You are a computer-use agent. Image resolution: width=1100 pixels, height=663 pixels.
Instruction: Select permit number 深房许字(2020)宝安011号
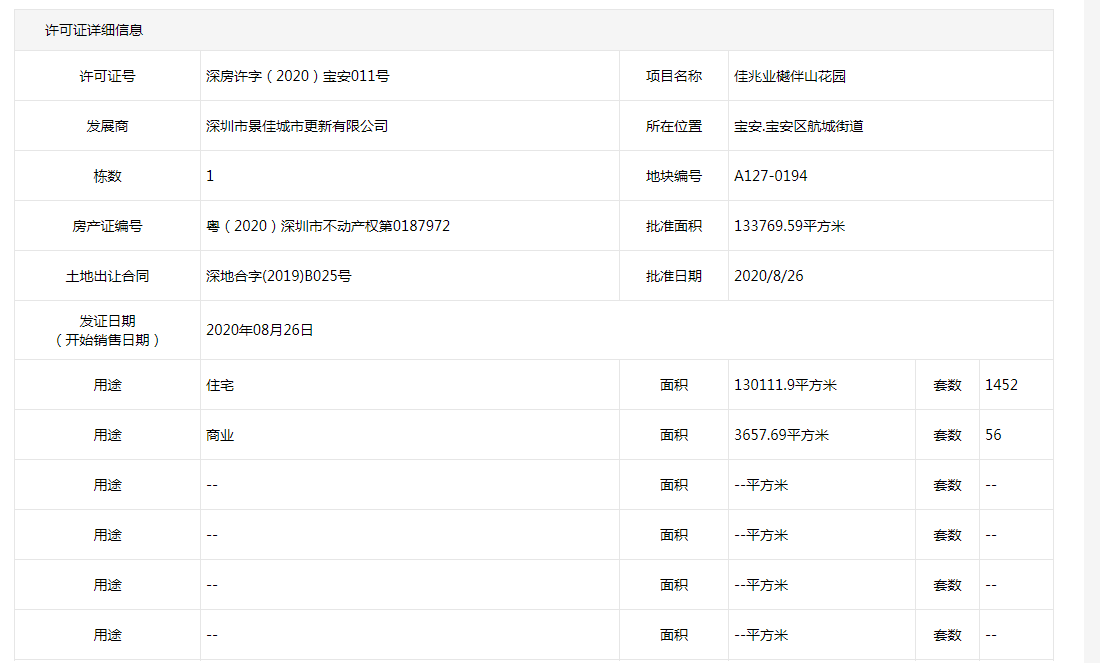(x=297, y=76)
